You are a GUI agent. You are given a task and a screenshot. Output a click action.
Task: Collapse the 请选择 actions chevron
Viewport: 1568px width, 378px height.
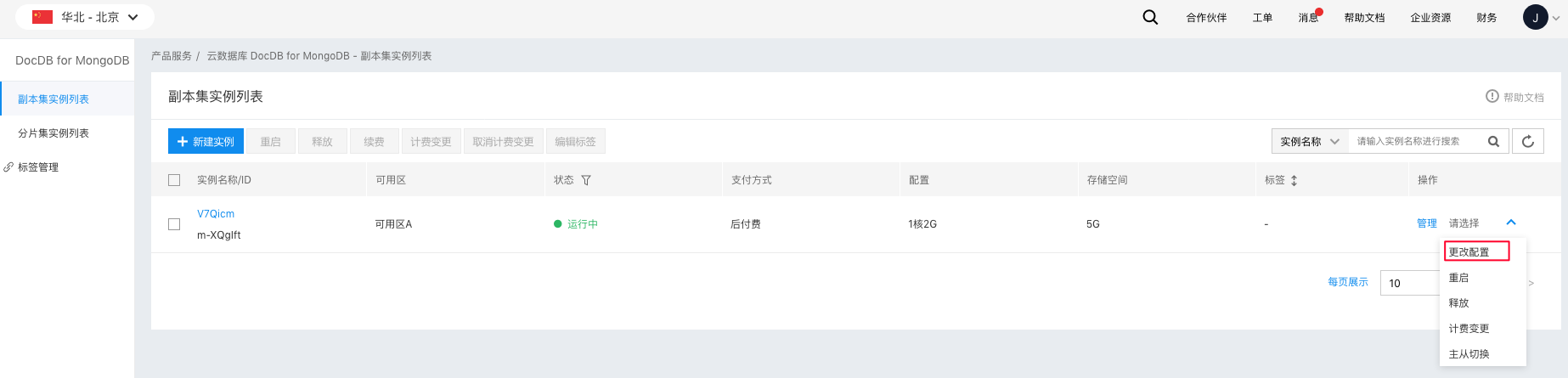(1511, 223)
